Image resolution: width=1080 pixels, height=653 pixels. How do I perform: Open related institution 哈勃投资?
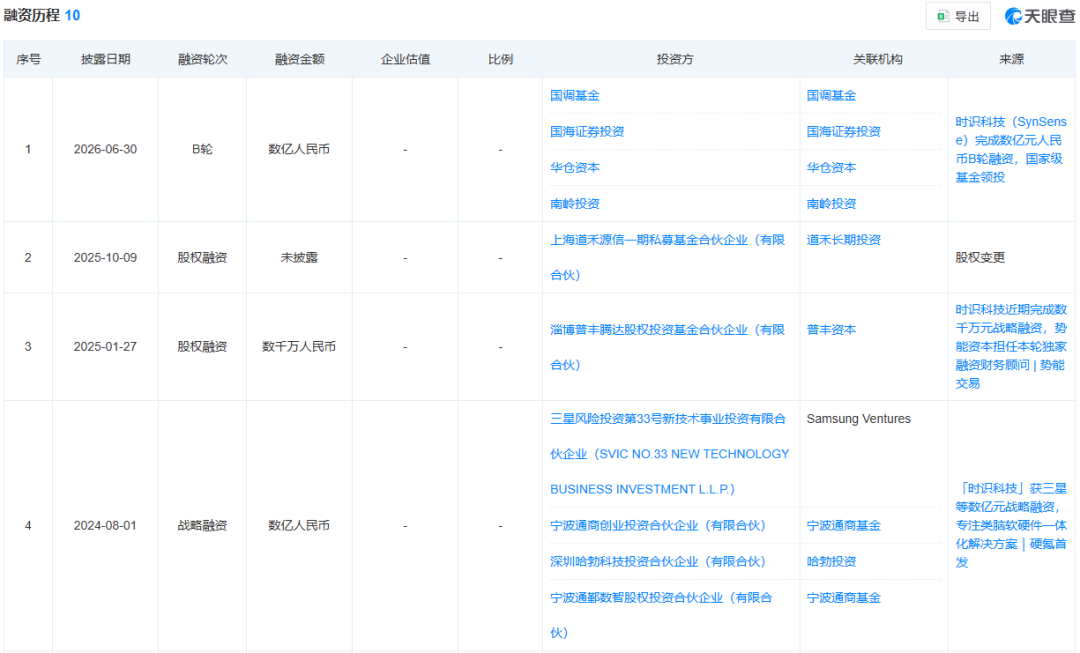coord(831,561)
